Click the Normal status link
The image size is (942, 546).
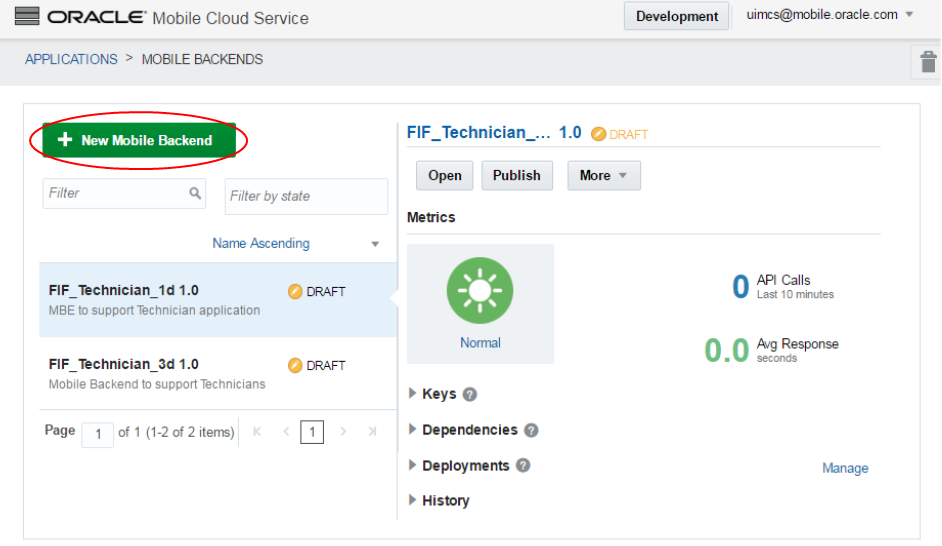pyautogui.click(x=480, y=343)
